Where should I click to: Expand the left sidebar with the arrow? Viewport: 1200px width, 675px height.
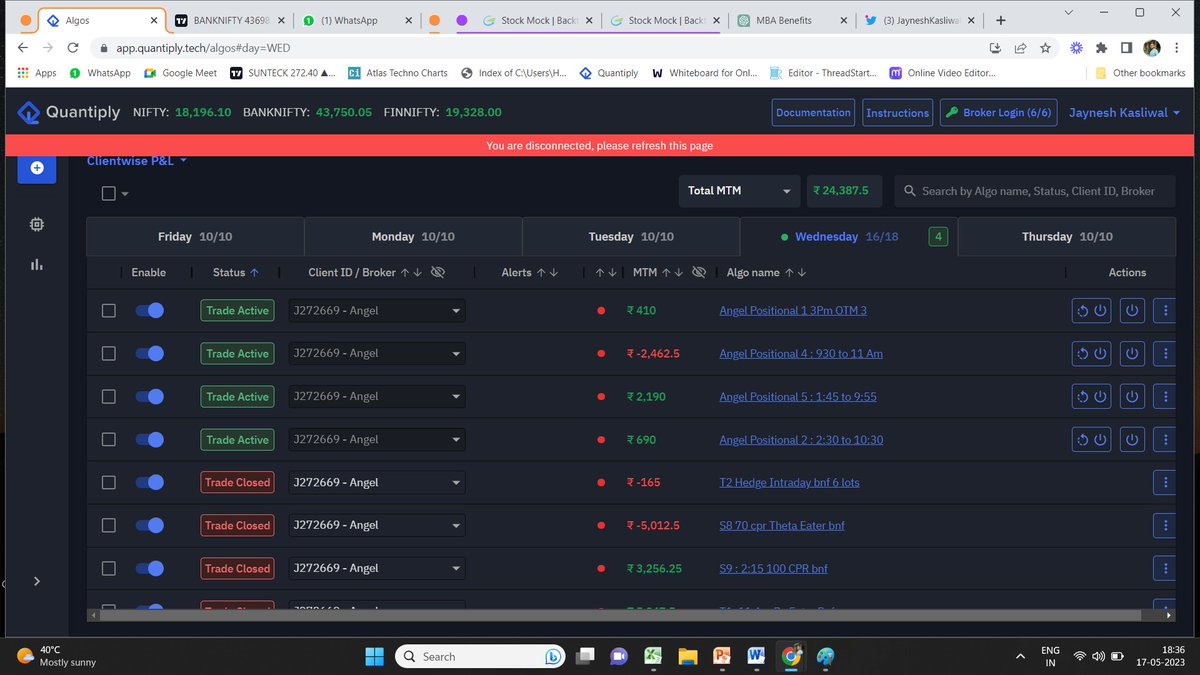tap(37, 581)
